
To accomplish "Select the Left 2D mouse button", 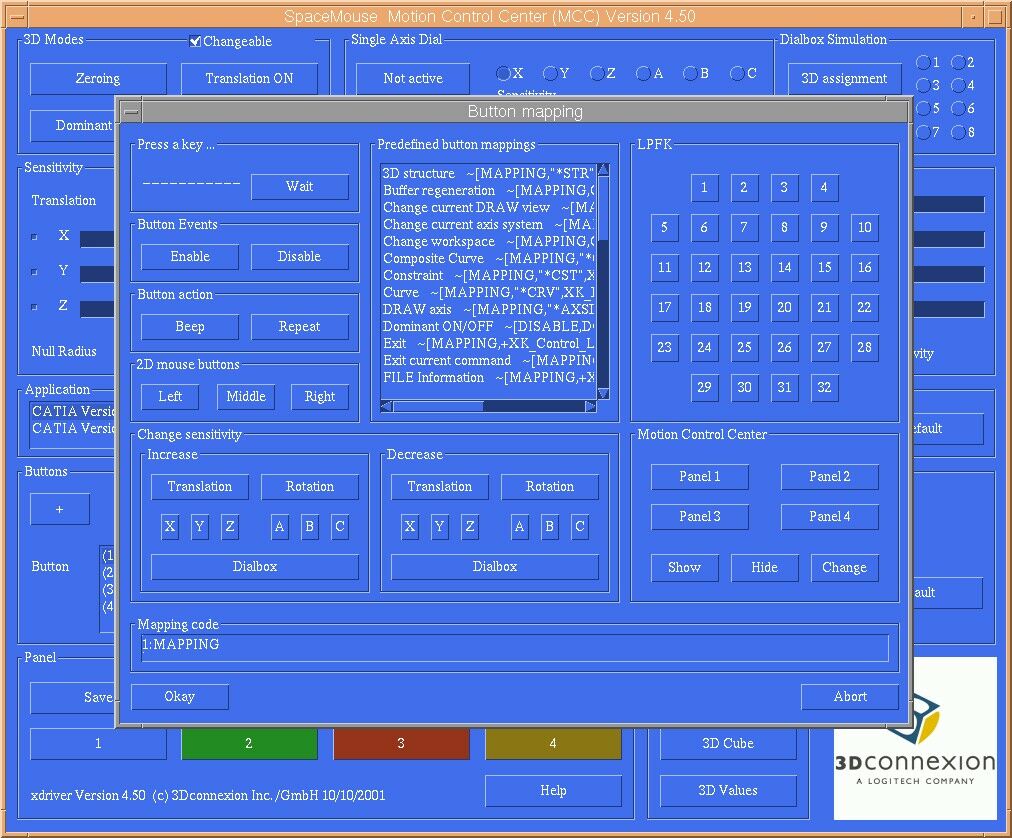I will 169,396.
